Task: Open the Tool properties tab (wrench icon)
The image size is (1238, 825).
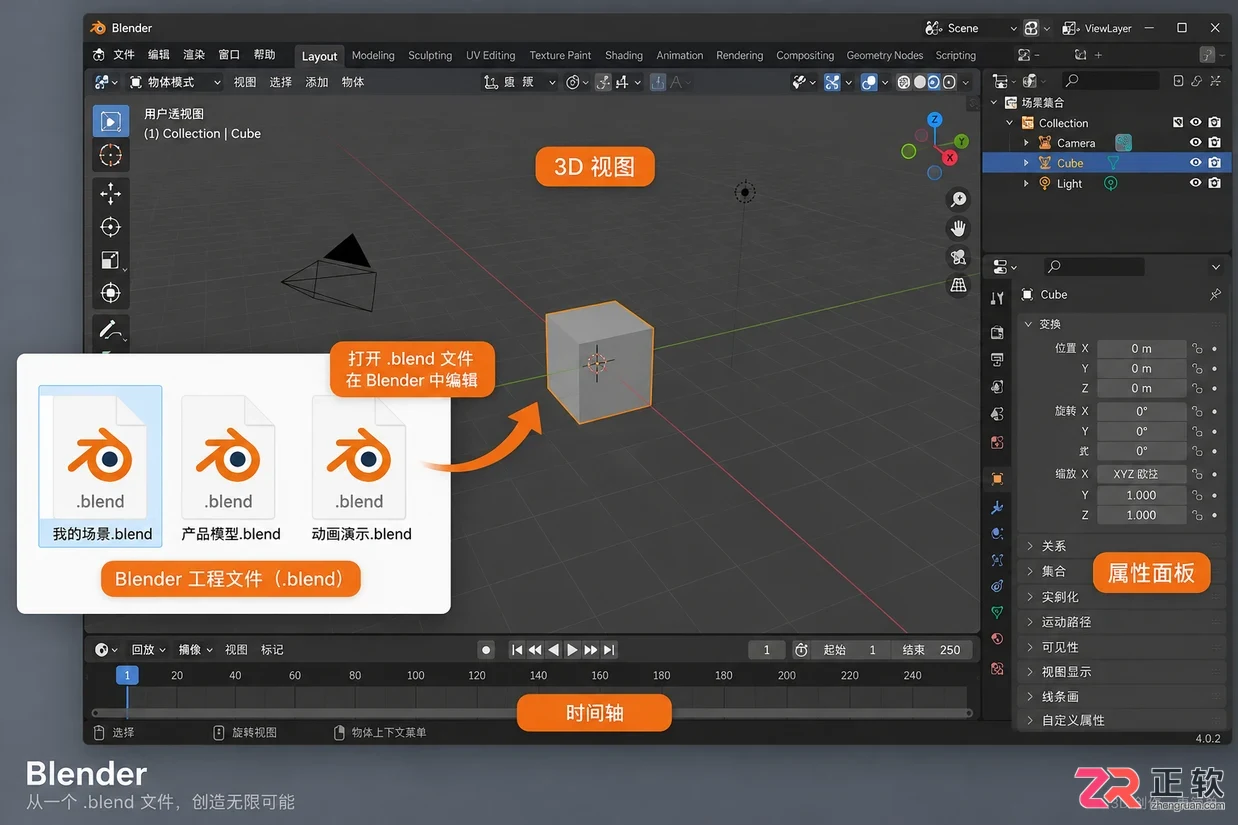Action: pyautogui.click(x=997, y=298)
